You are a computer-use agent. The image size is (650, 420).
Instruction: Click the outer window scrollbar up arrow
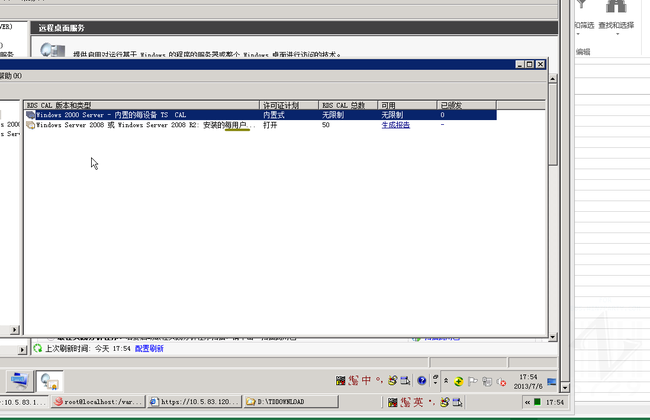(553, 79)
